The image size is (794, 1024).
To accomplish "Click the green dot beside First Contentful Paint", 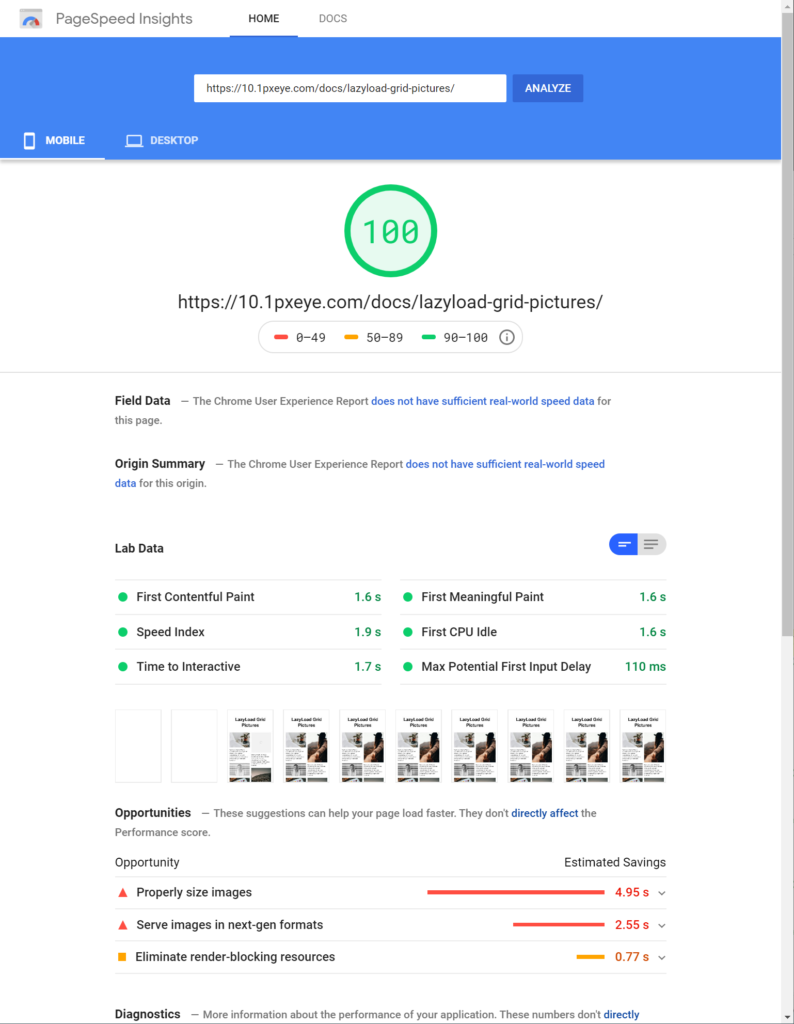I will [123, 597].
